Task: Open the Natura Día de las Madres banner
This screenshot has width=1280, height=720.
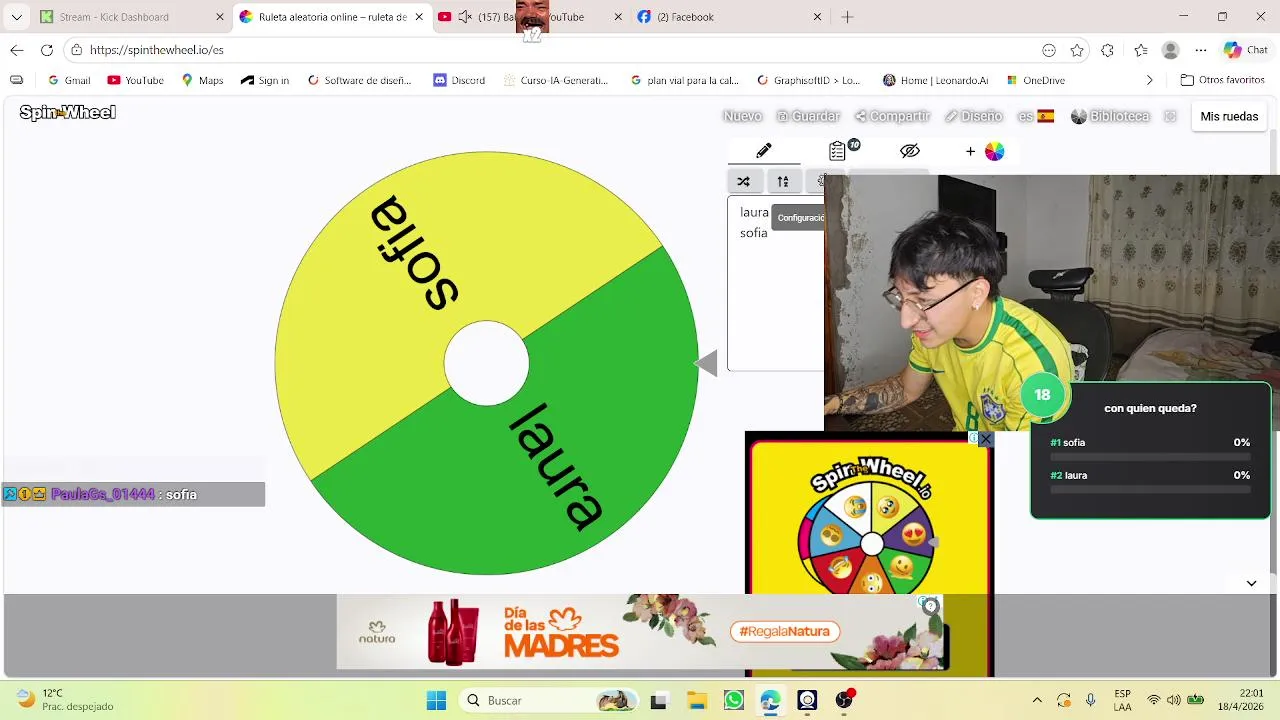Action: tap(642, 632)
